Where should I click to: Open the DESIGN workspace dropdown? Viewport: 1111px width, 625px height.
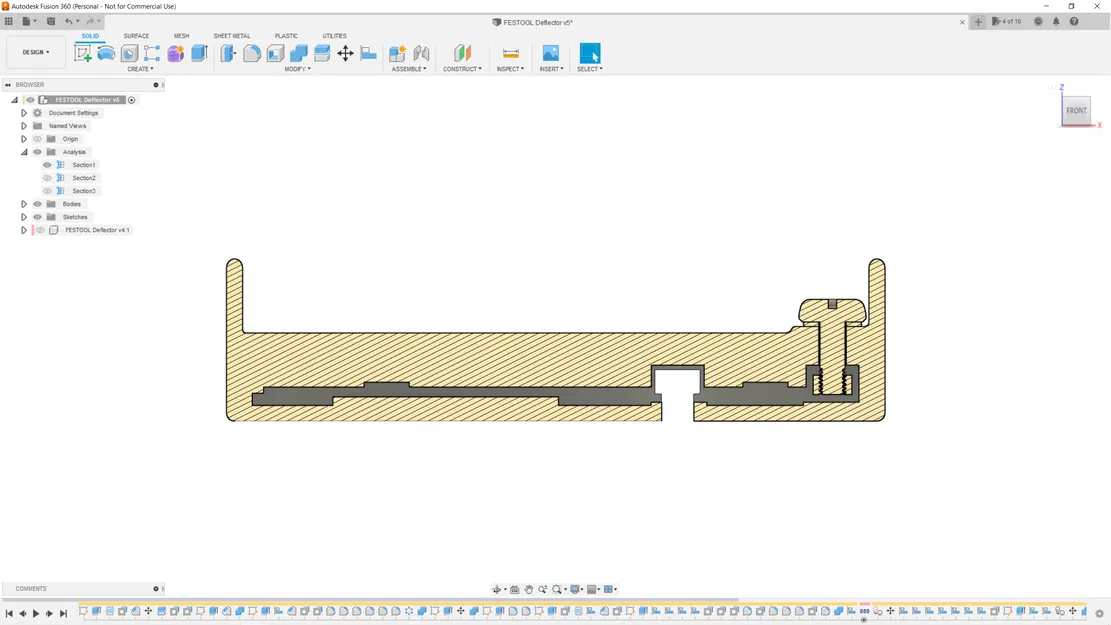coord(36,52)
